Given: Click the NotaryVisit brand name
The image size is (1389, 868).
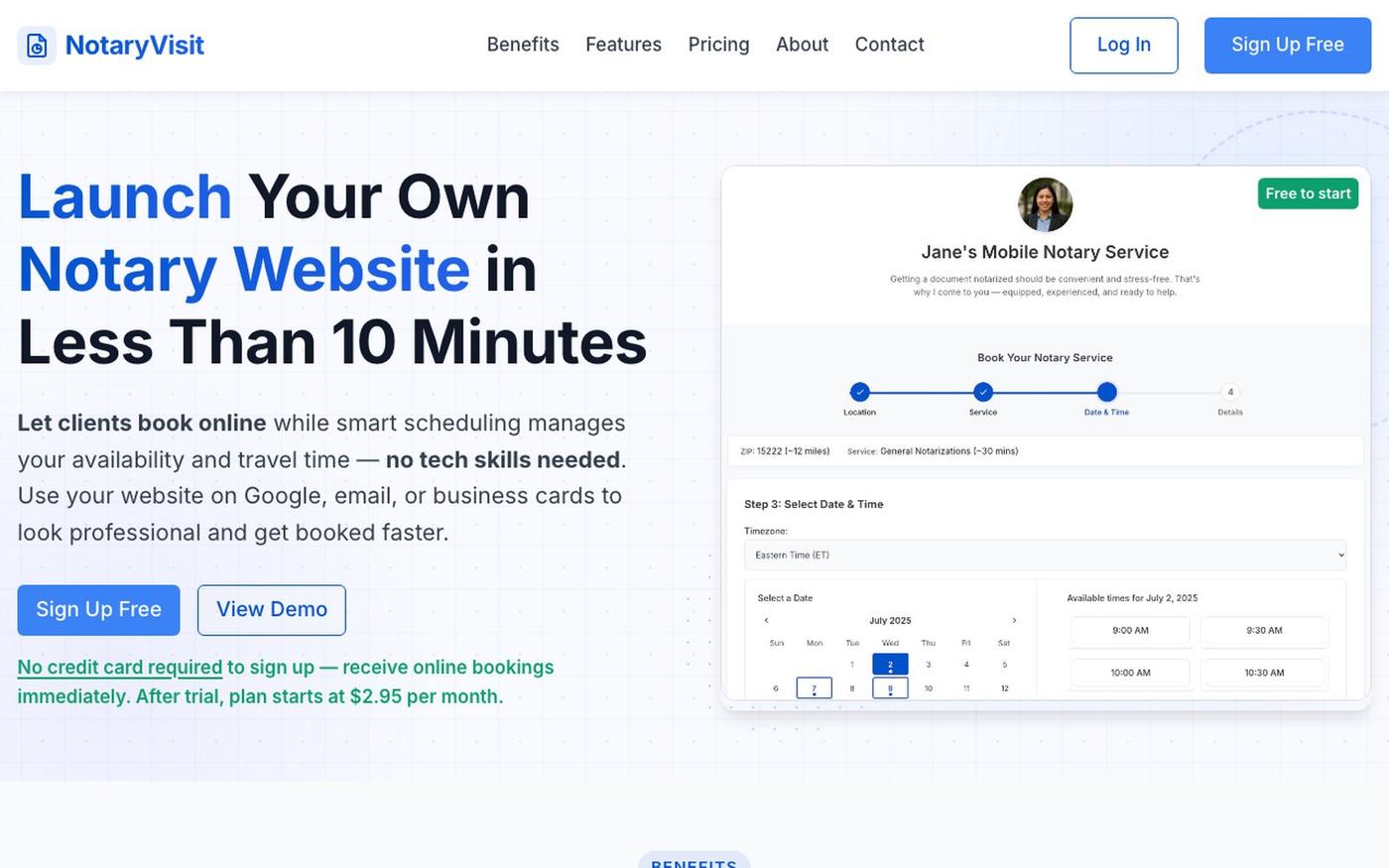Looking at the screenshot, I should (135, 46).
